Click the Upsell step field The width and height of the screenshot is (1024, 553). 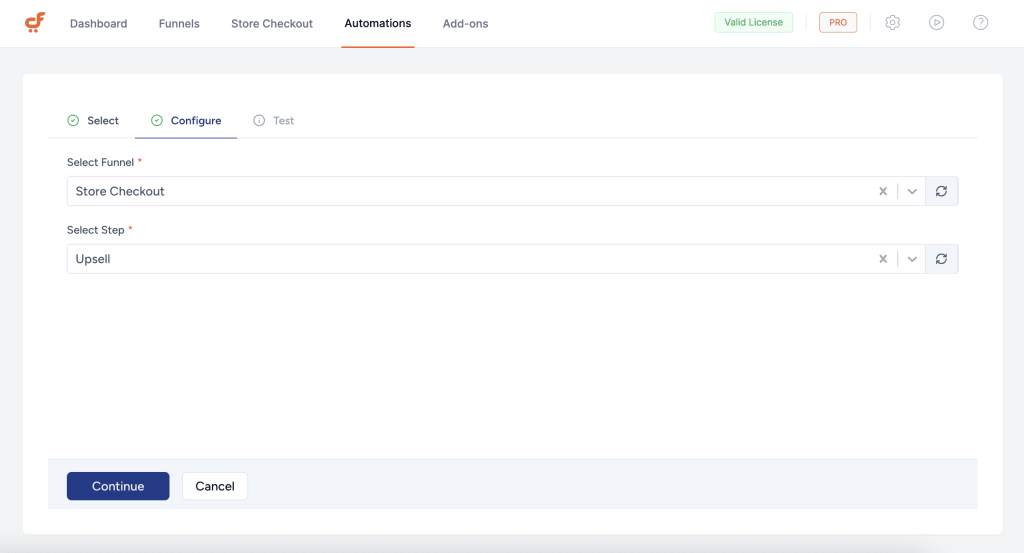tap(470, 259)
